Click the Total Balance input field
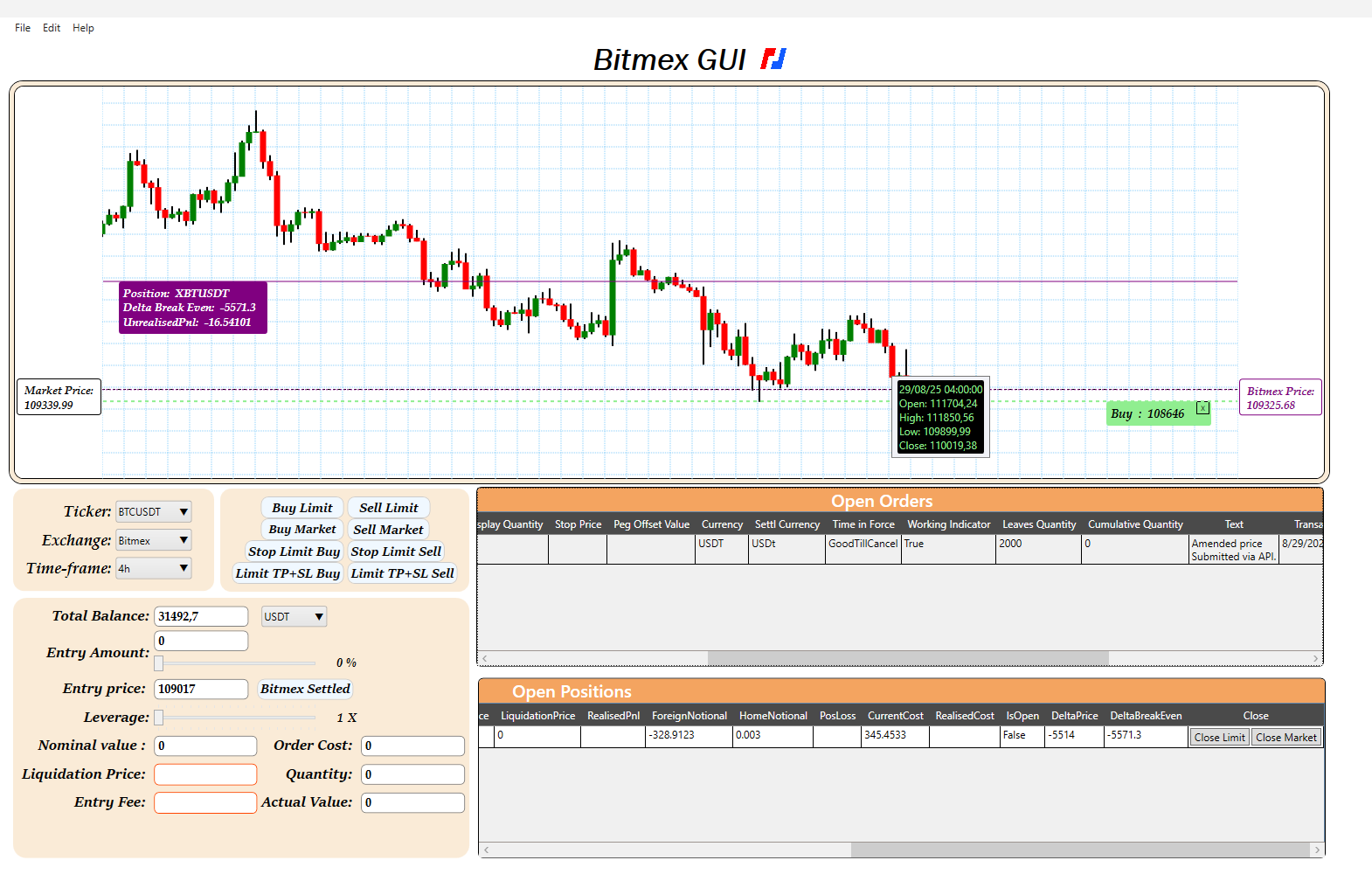 [x=201, y=616]
